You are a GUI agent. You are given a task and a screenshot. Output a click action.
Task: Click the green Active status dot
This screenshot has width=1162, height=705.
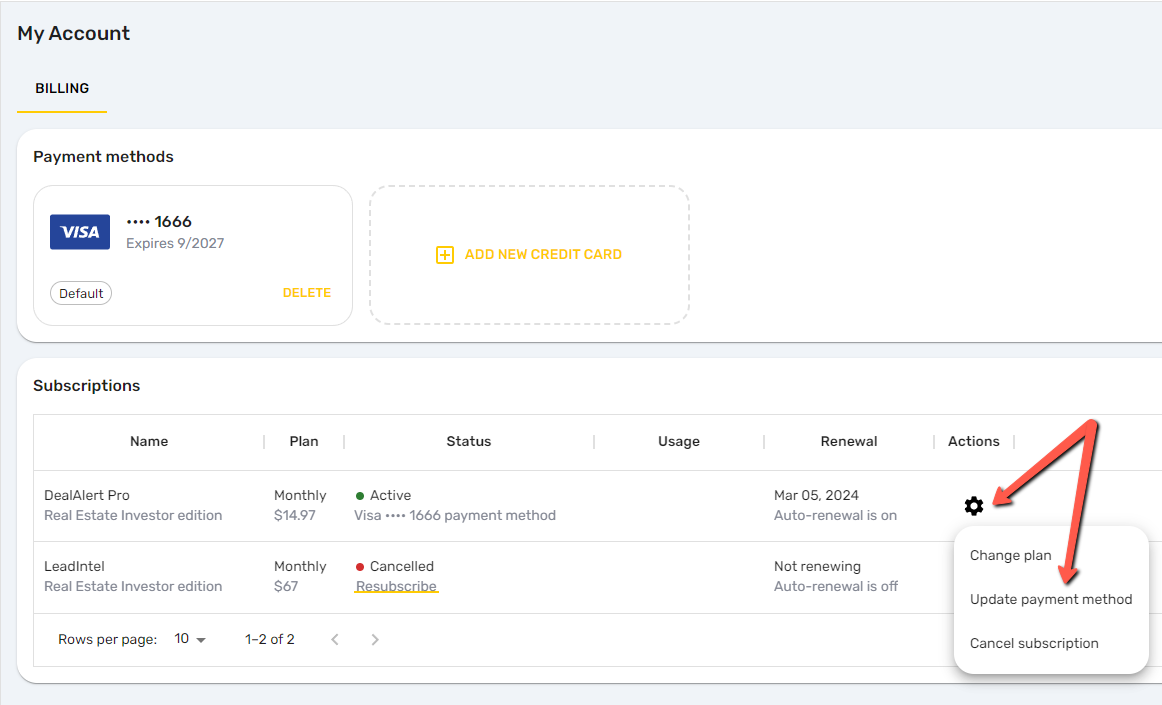pyautogui.click(x=359, y=496)
